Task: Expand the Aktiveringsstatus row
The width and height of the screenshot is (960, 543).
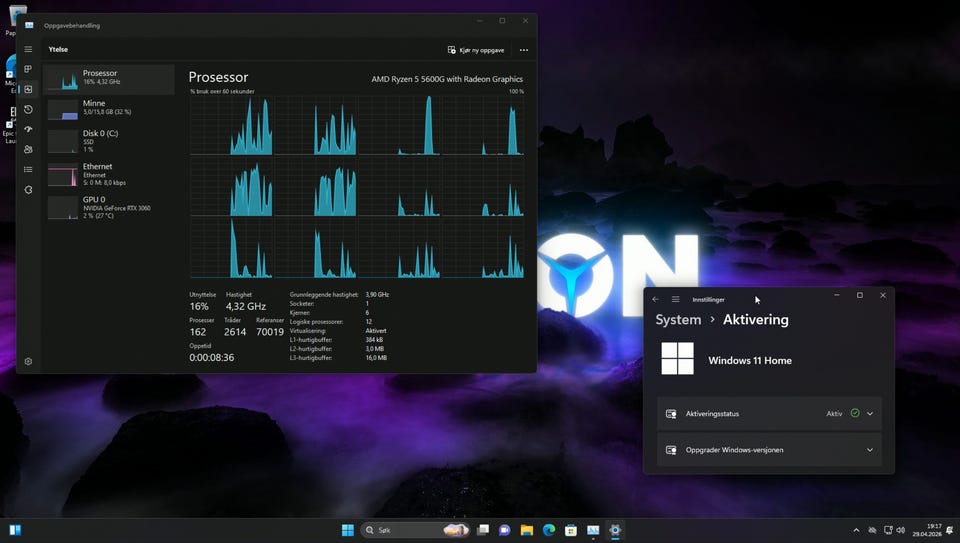Action: [x=870, y=414]
